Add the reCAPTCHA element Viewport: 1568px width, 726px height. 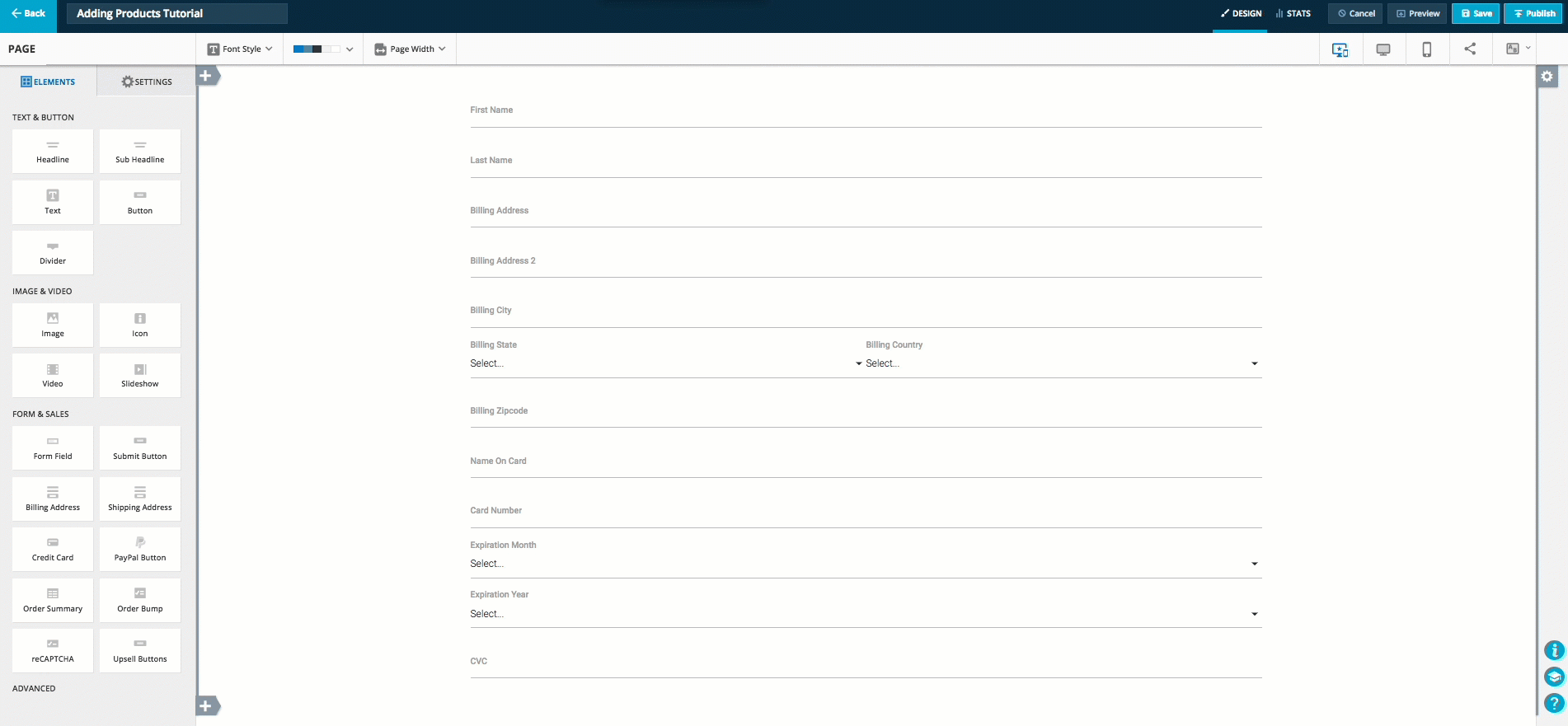tap(53, 651)
